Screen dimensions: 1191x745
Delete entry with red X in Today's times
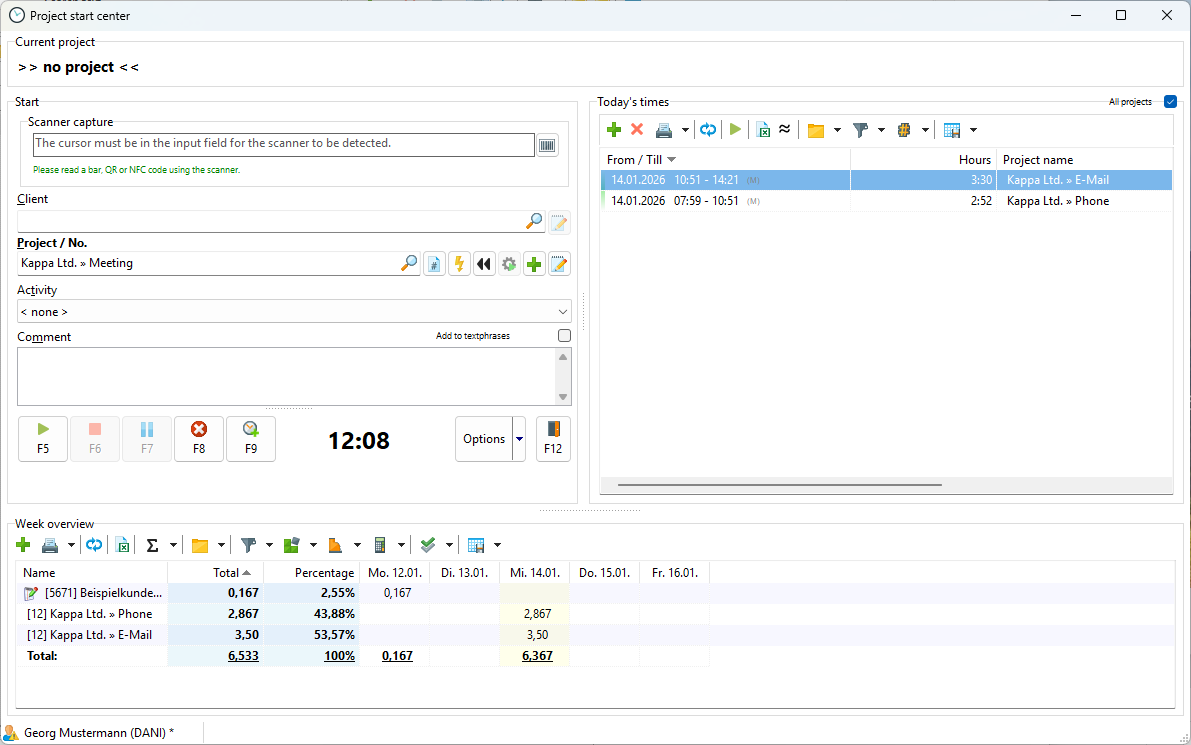[637, 130]
